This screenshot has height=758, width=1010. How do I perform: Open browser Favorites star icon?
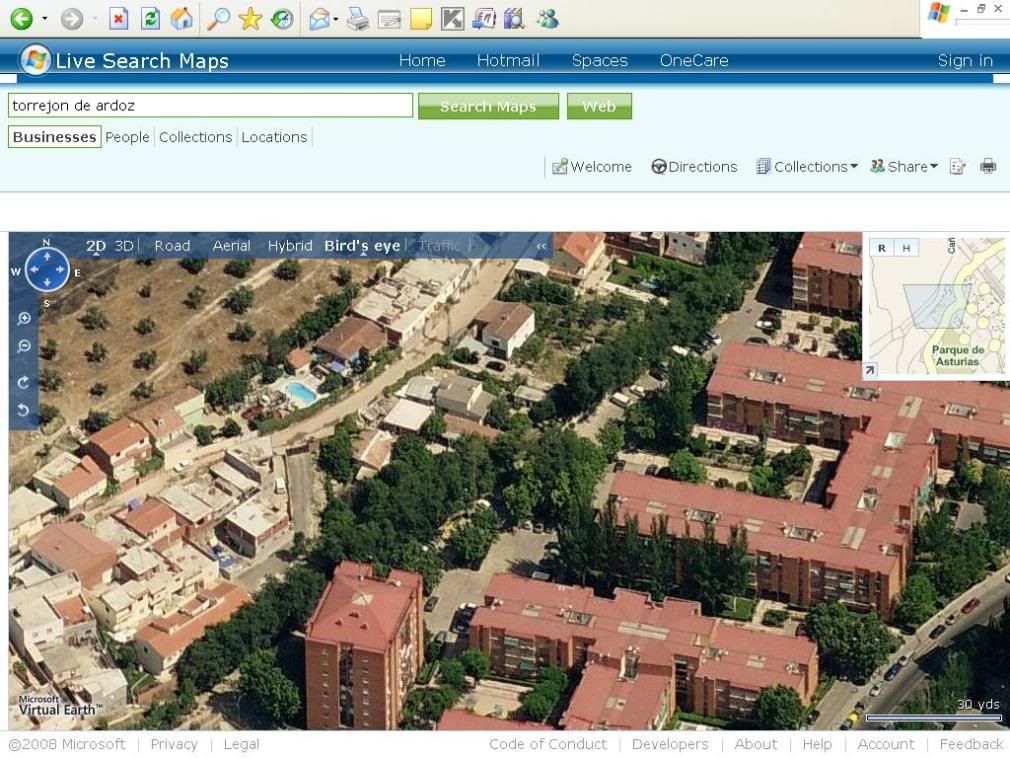coord(250,18)
